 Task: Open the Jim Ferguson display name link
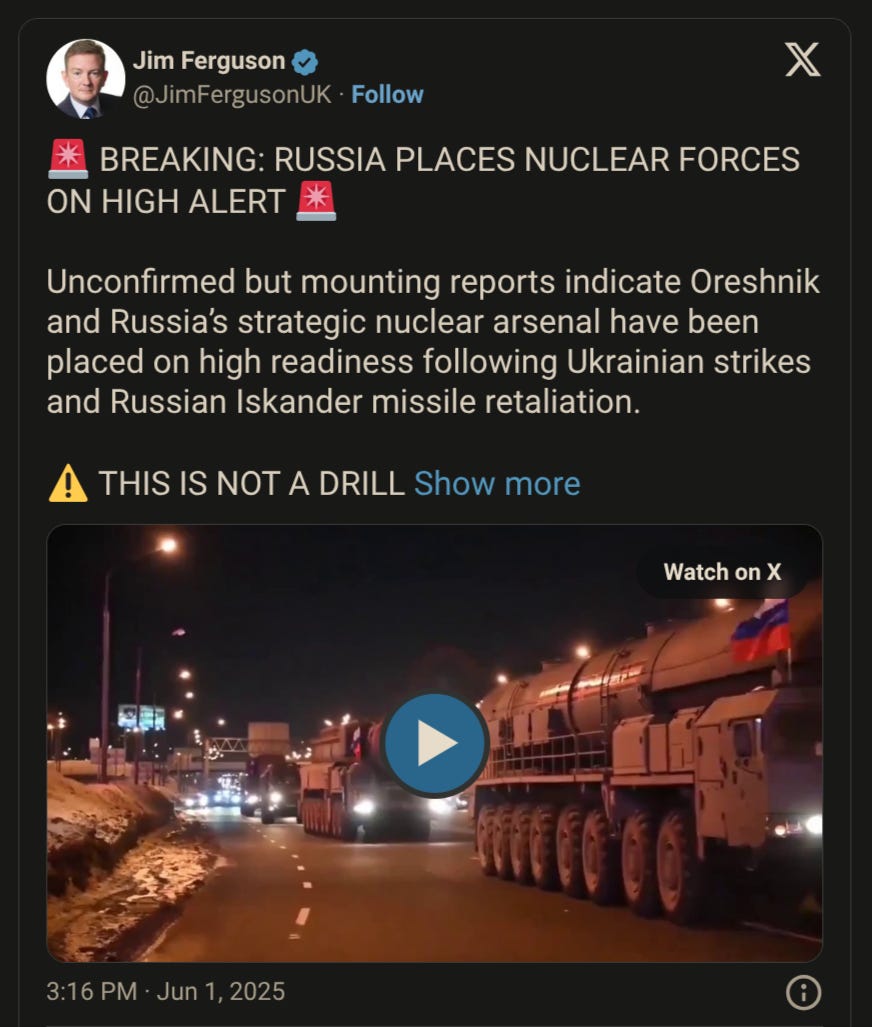click(209, 61)
